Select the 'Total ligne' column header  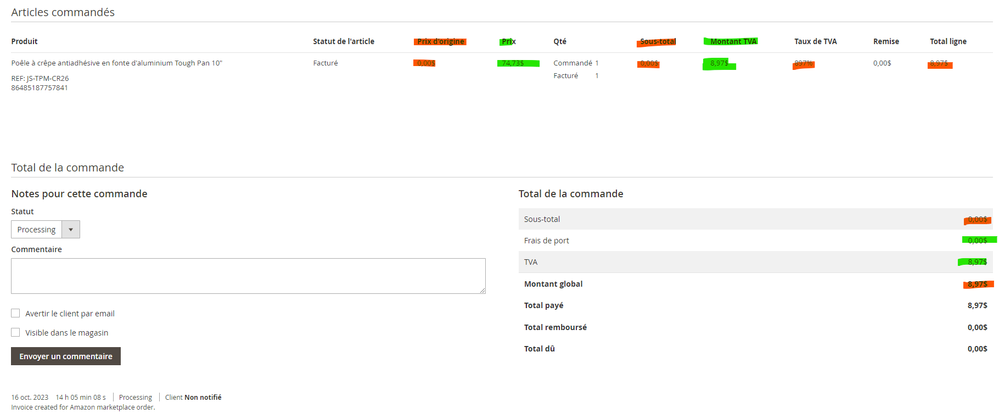tap(948, 41)
